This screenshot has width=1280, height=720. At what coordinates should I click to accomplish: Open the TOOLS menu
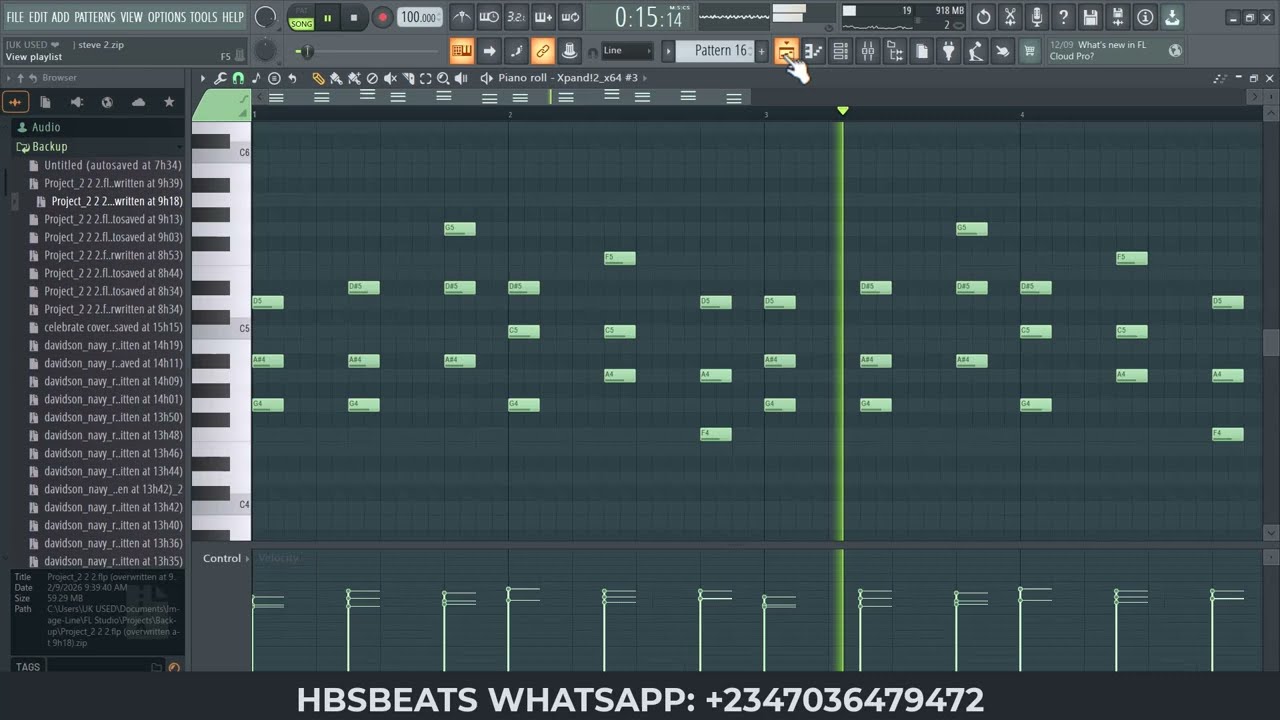pyautogui.click(x=203, y=17)
